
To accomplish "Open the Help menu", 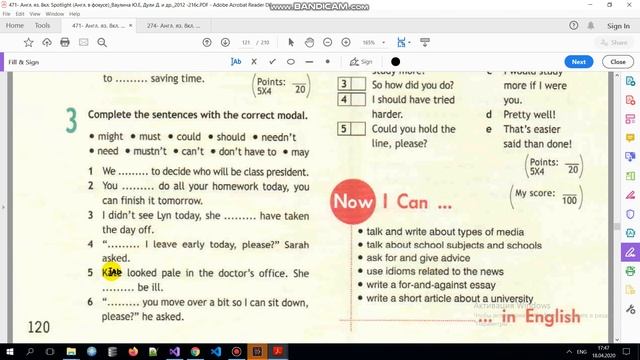I will [74, 14].
